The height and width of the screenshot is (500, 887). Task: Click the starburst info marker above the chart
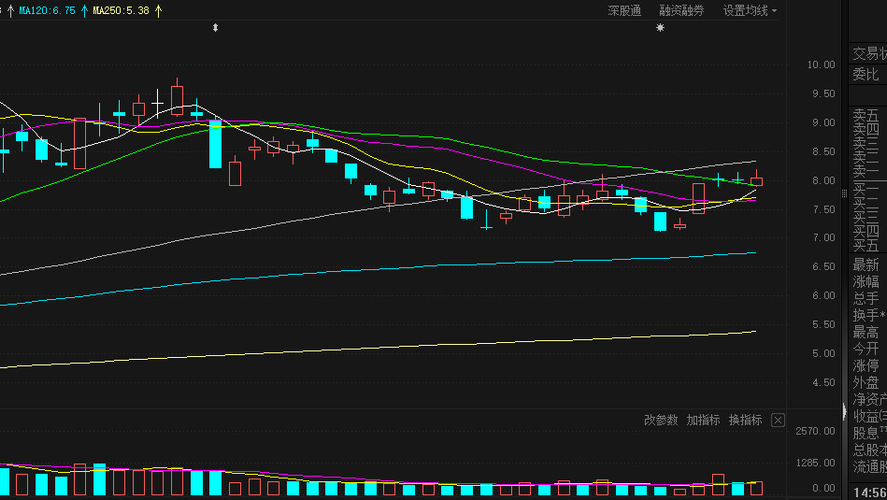660,28
